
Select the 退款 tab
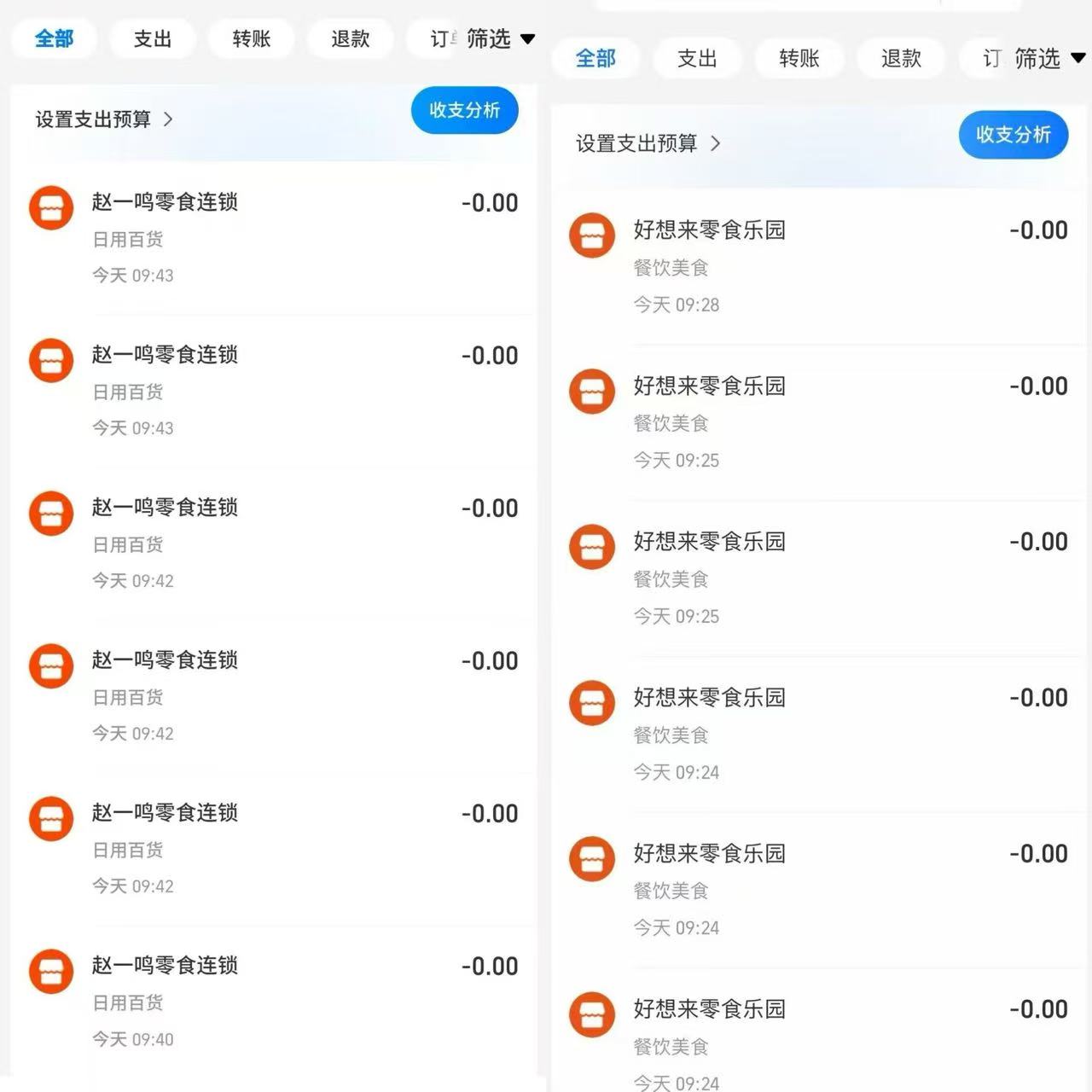click(x=350, y=39)
